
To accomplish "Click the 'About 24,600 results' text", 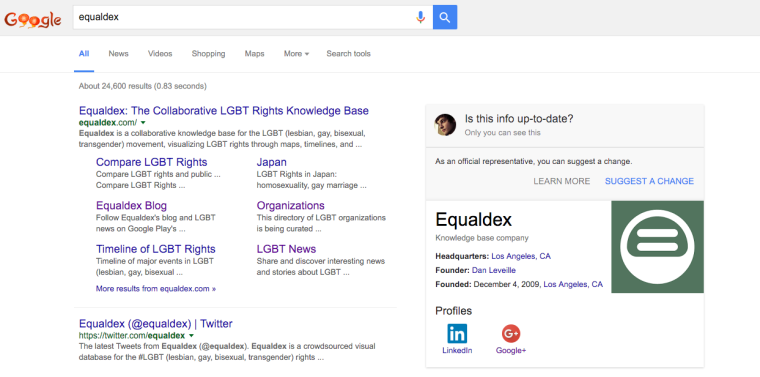I will pyautogui.click(x=142, y=86).
